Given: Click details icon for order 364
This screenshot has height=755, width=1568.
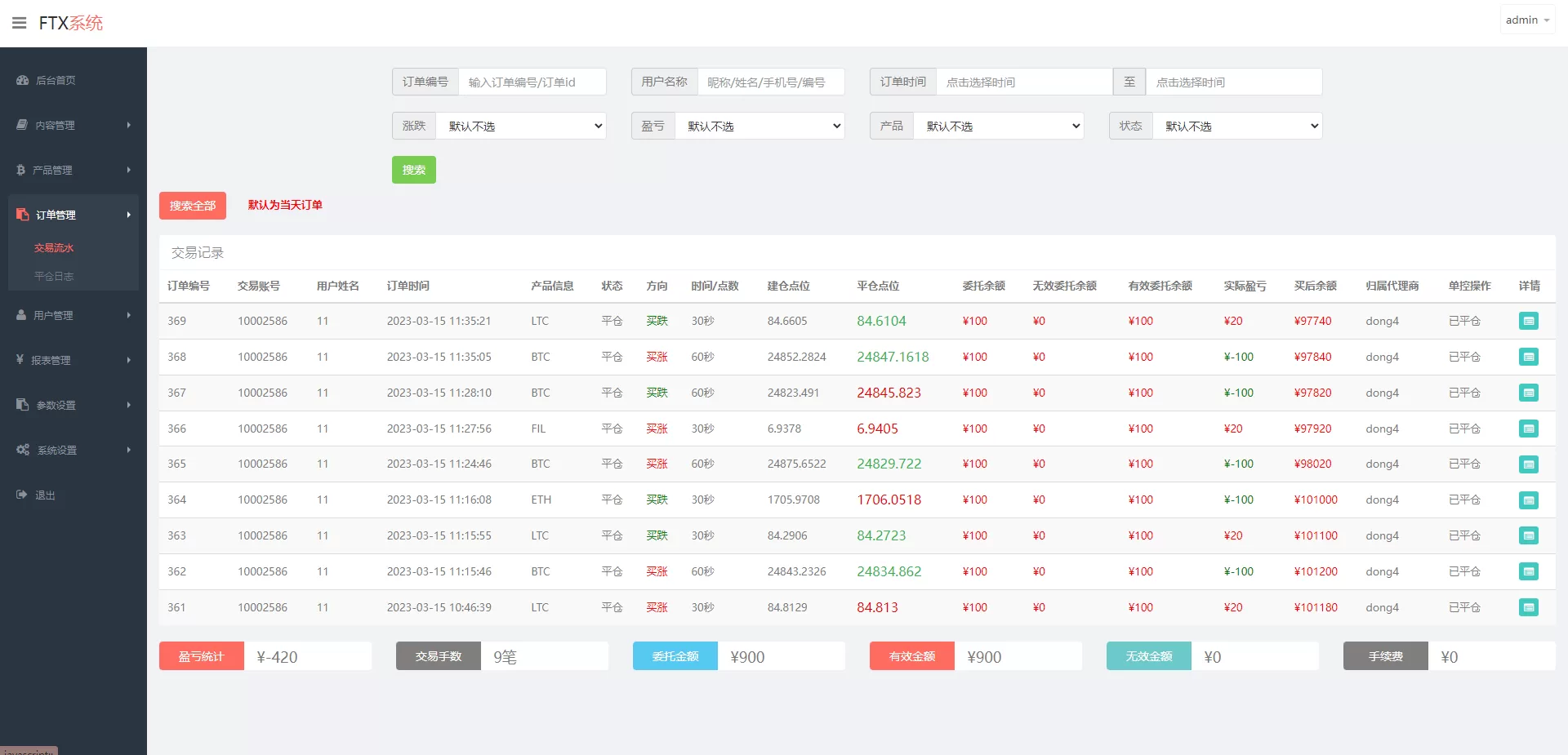Looking at the screenshot, I should (x=1528, y=500).
